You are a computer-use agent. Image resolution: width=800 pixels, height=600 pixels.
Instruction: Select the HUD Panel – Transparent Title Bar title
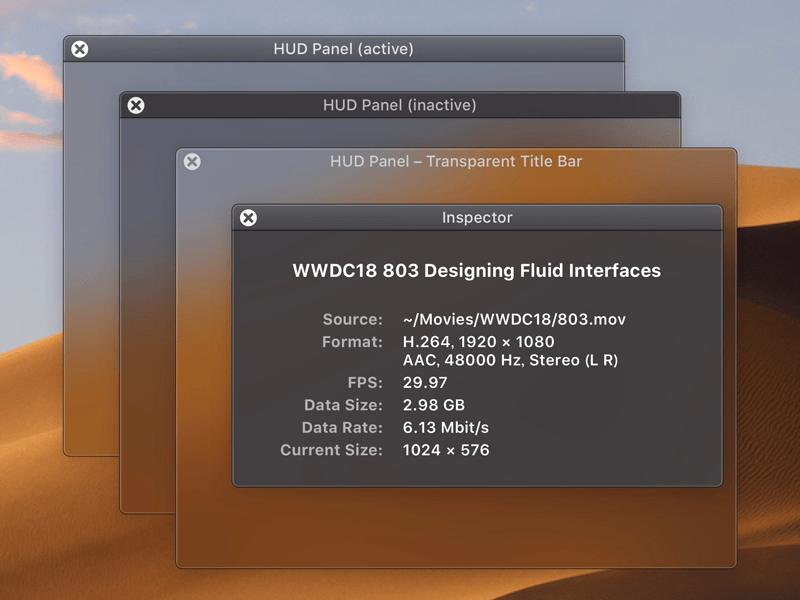(x=456, y=161)
